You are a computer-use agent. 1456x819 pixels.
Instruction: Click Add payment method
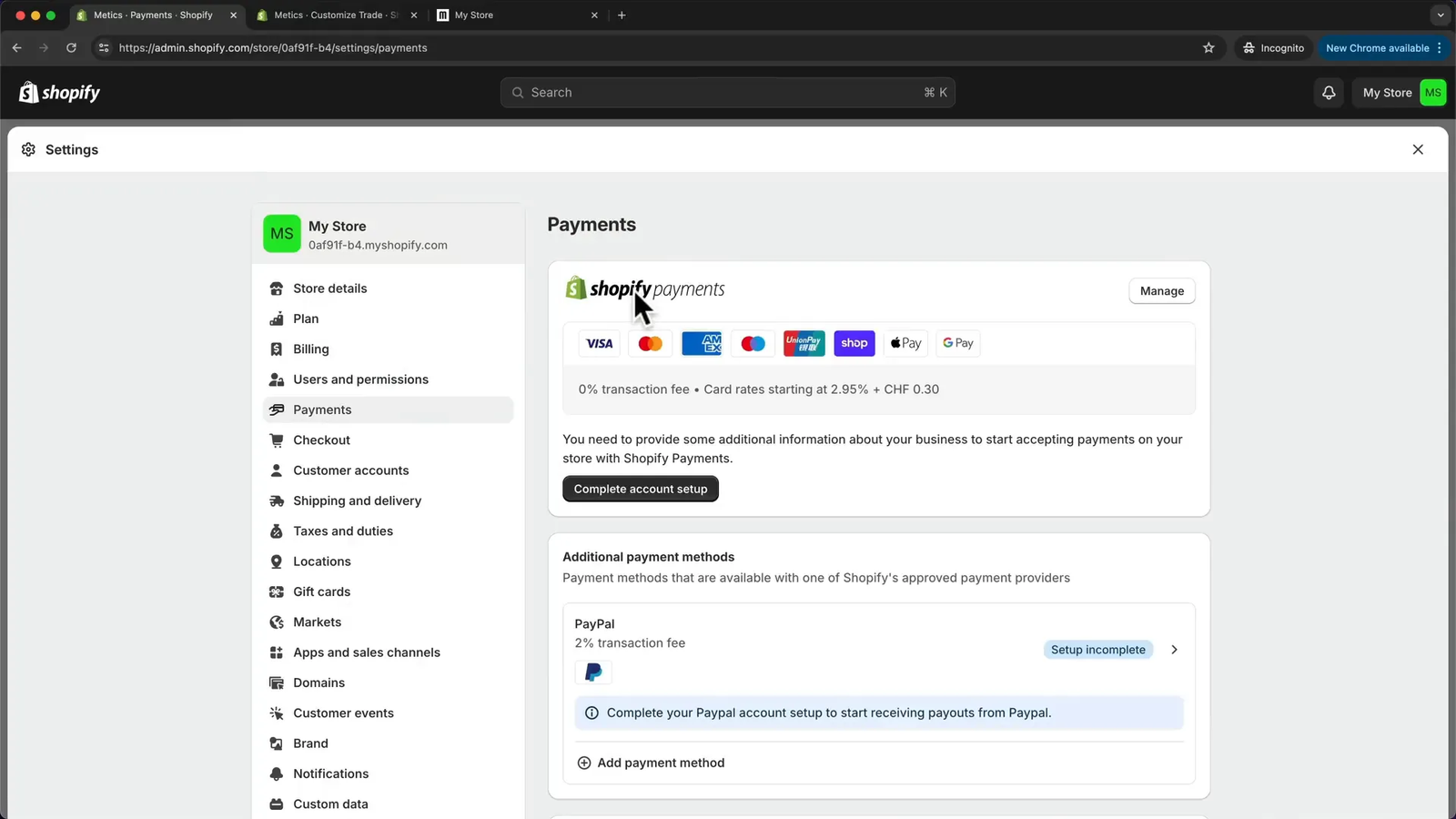pyautogui.click(x=652, y=763)
